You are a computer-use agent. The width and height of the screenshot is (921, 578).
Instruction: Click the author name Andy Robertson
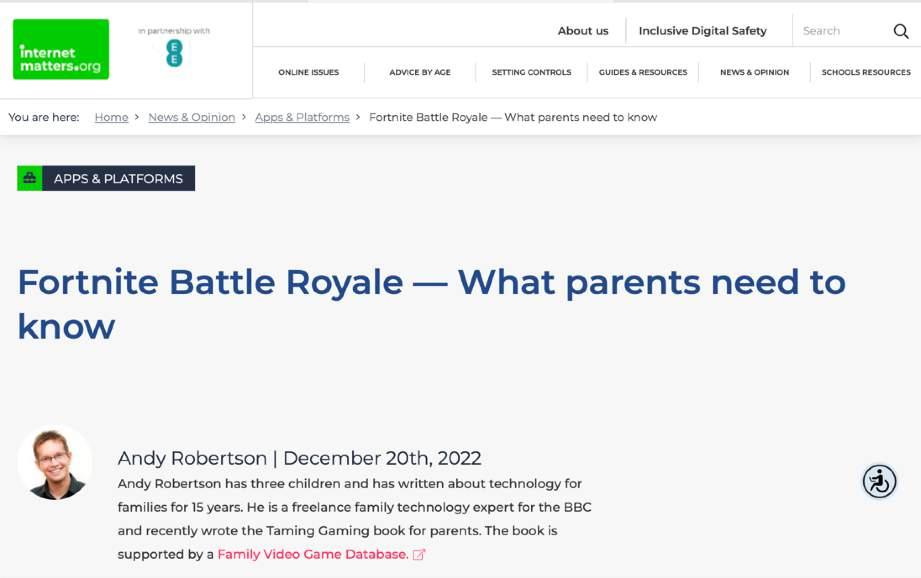pyautogui.click(x=192, y=458)
